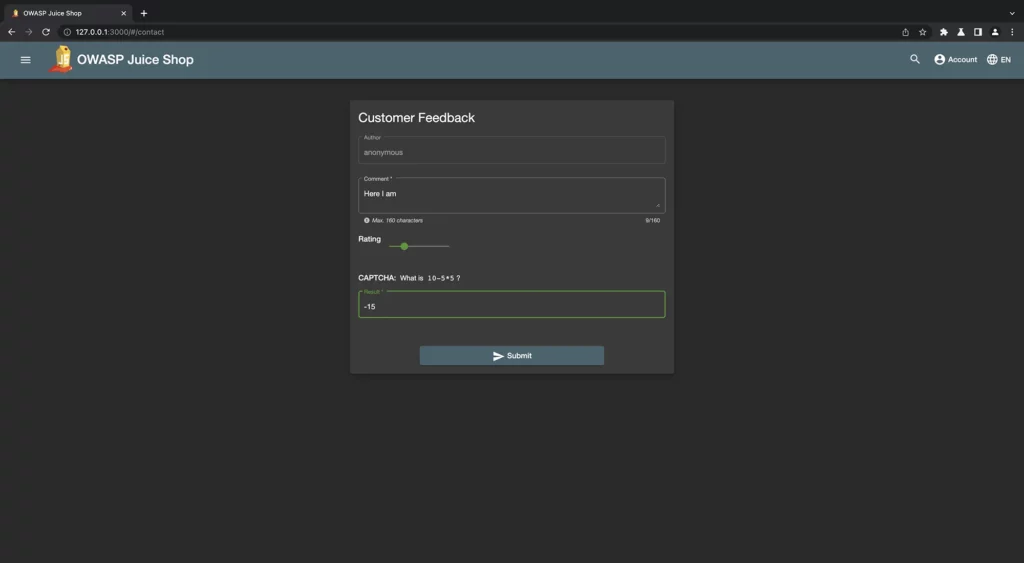Click the Juice Shop logo icon
Image resolution: width=1024 pixels, height=563 pixels.
pyautogui.click(x=62, y=59)
